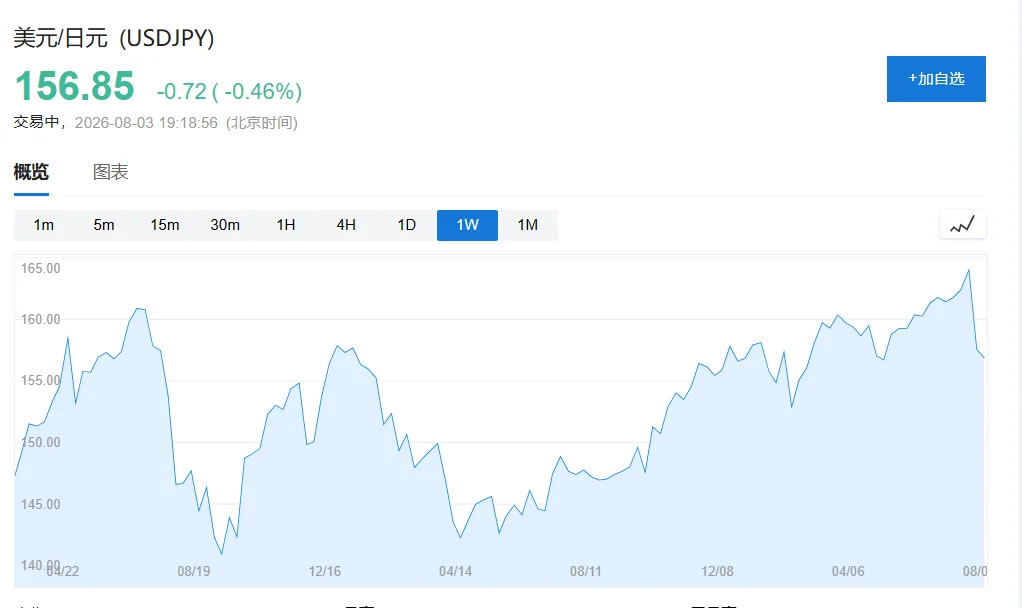Click the chart peak near 165.00

click(969, 270)
